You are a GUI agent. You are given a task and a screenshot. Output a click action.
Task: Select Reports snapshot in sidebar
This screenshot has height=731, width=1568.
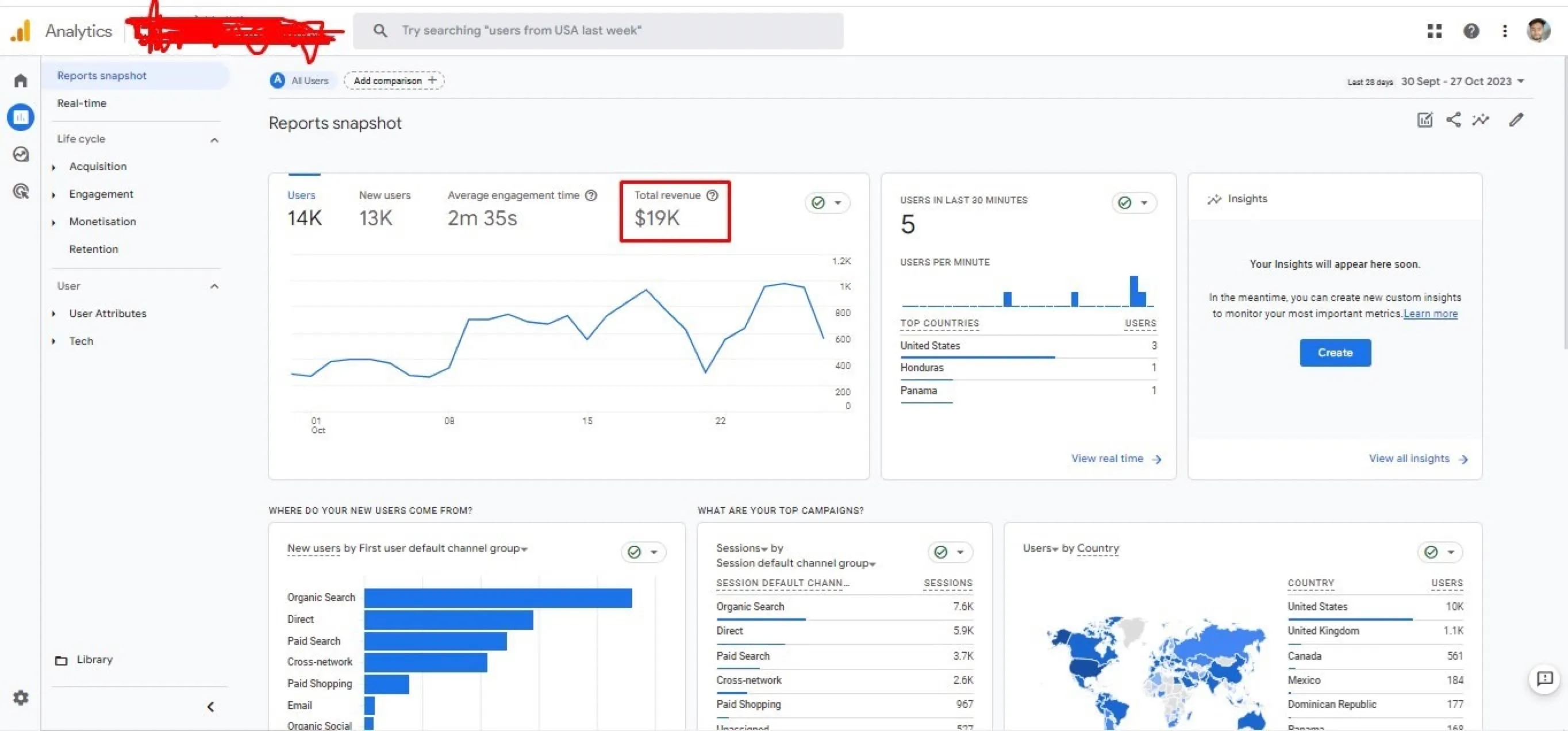click(135, 76)
